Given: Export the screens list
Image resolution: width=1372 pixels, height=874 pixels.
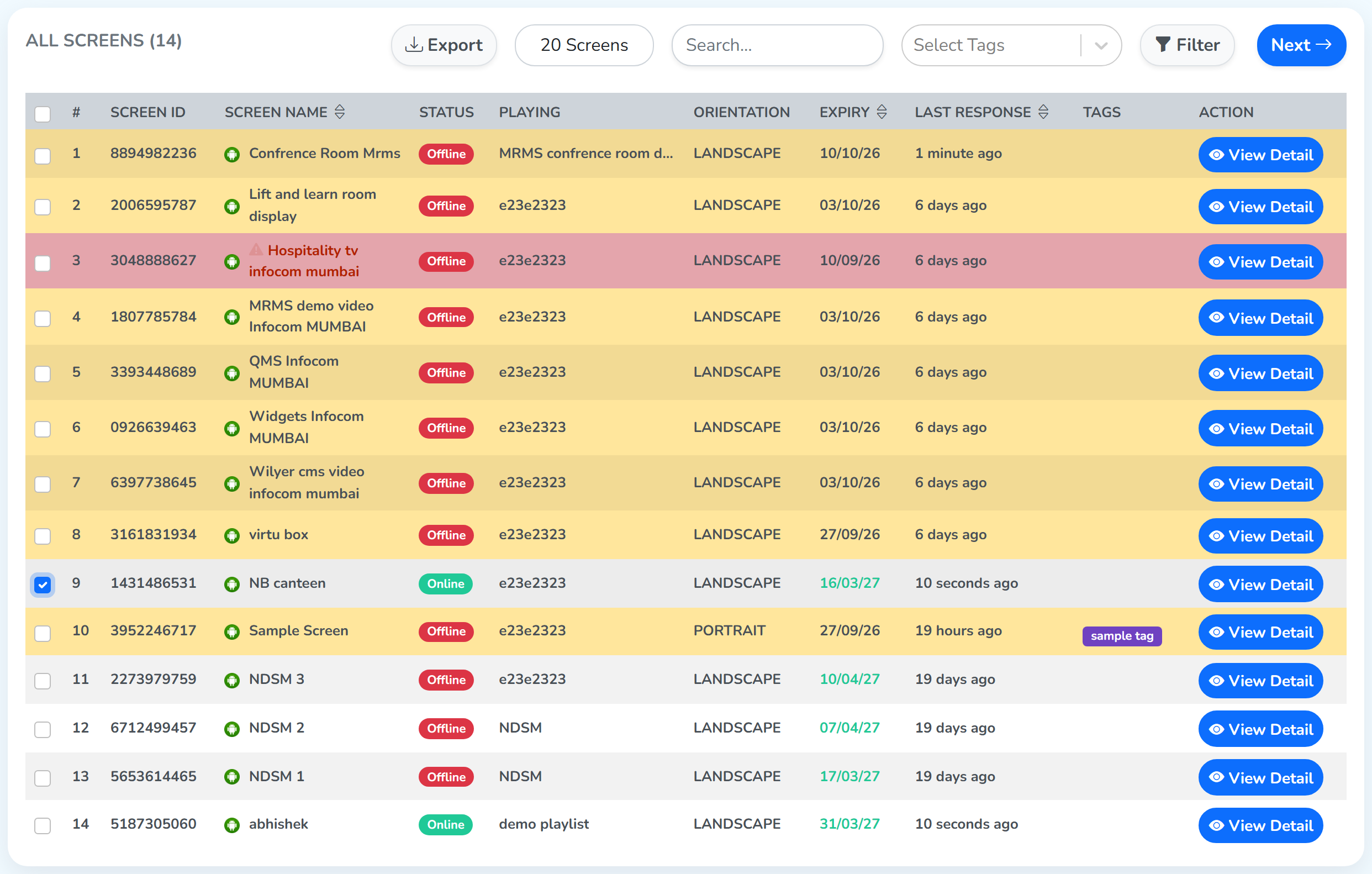Looking at the screenshot, I should pyautogui.click(x=444, y=45).
